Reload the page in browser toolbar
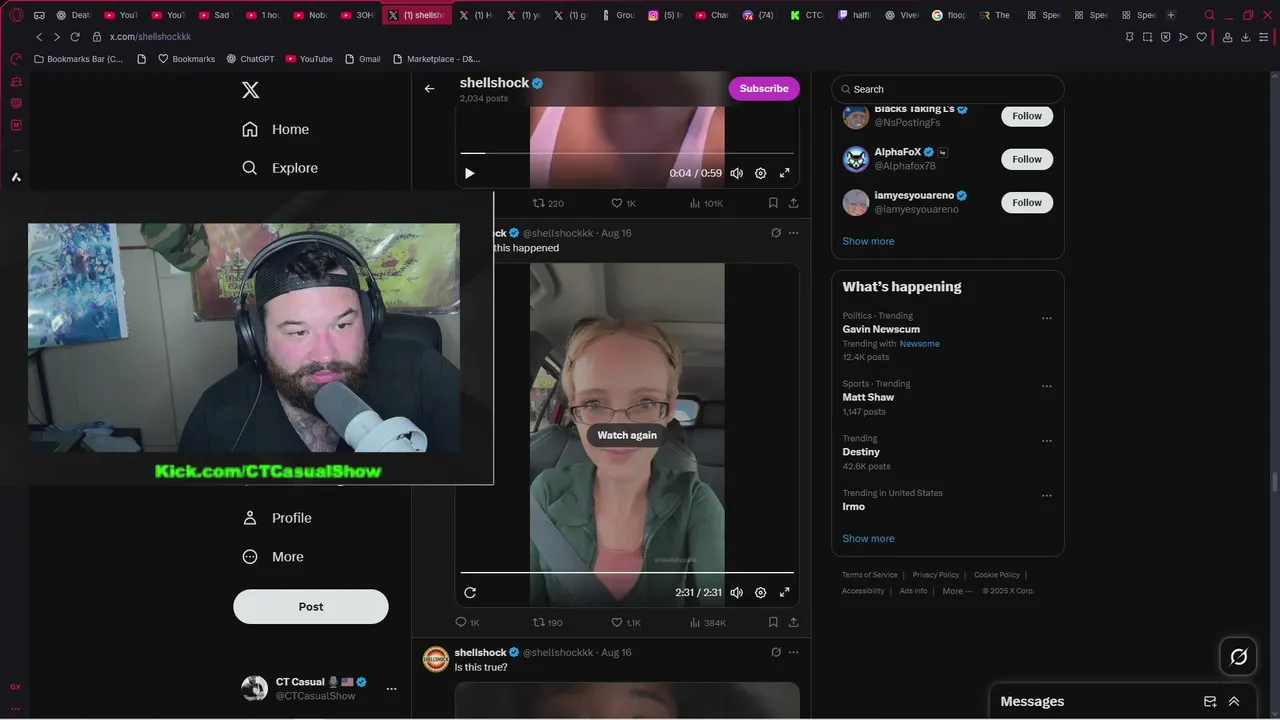Viewport: 1280px width, 720px height. pyautogui.click(x=74, y=37)
